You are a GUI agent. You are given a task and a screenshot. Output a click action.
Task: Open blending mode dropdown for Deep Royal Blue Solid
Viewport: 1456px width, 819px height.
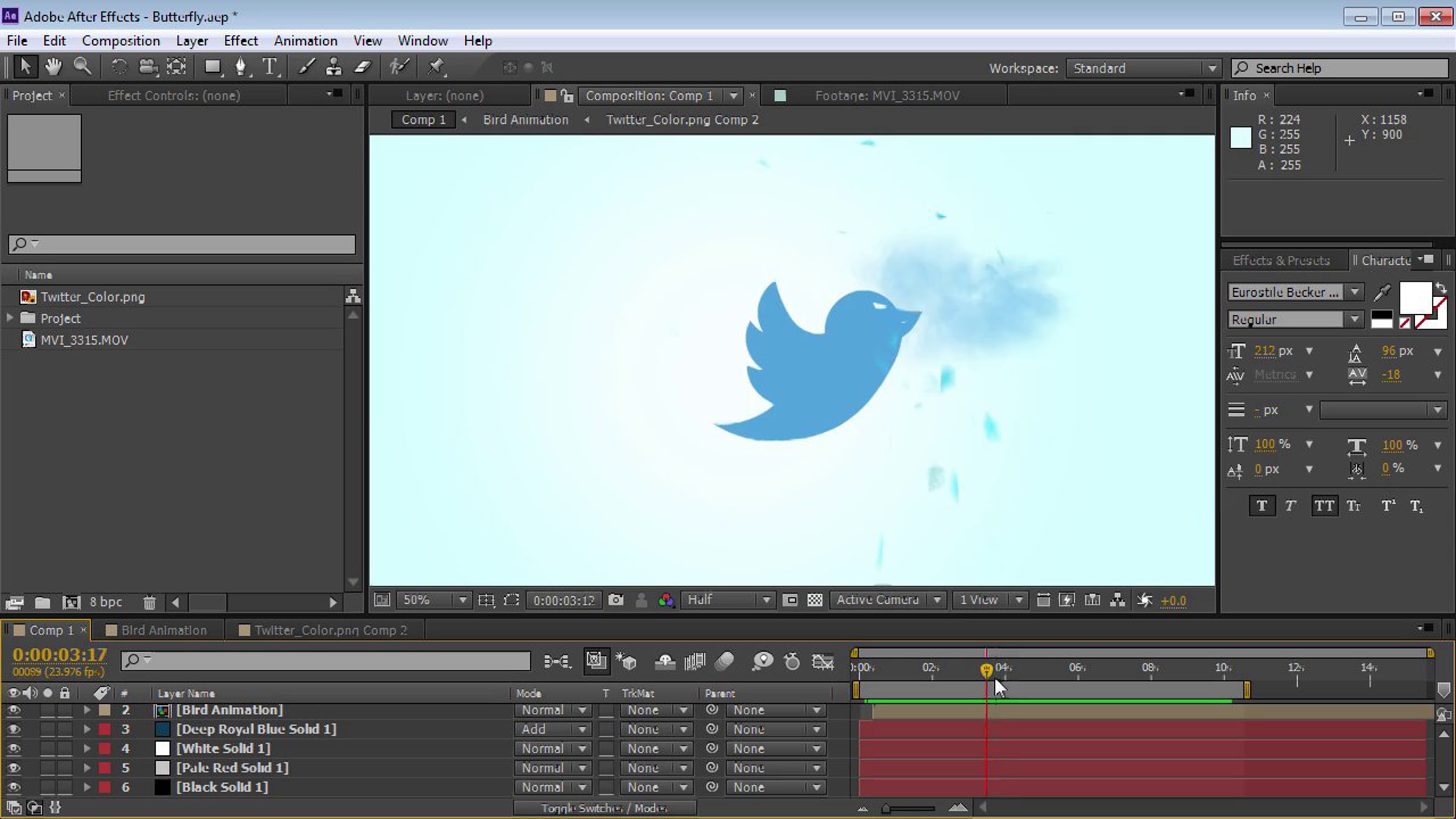click(552, 729)
